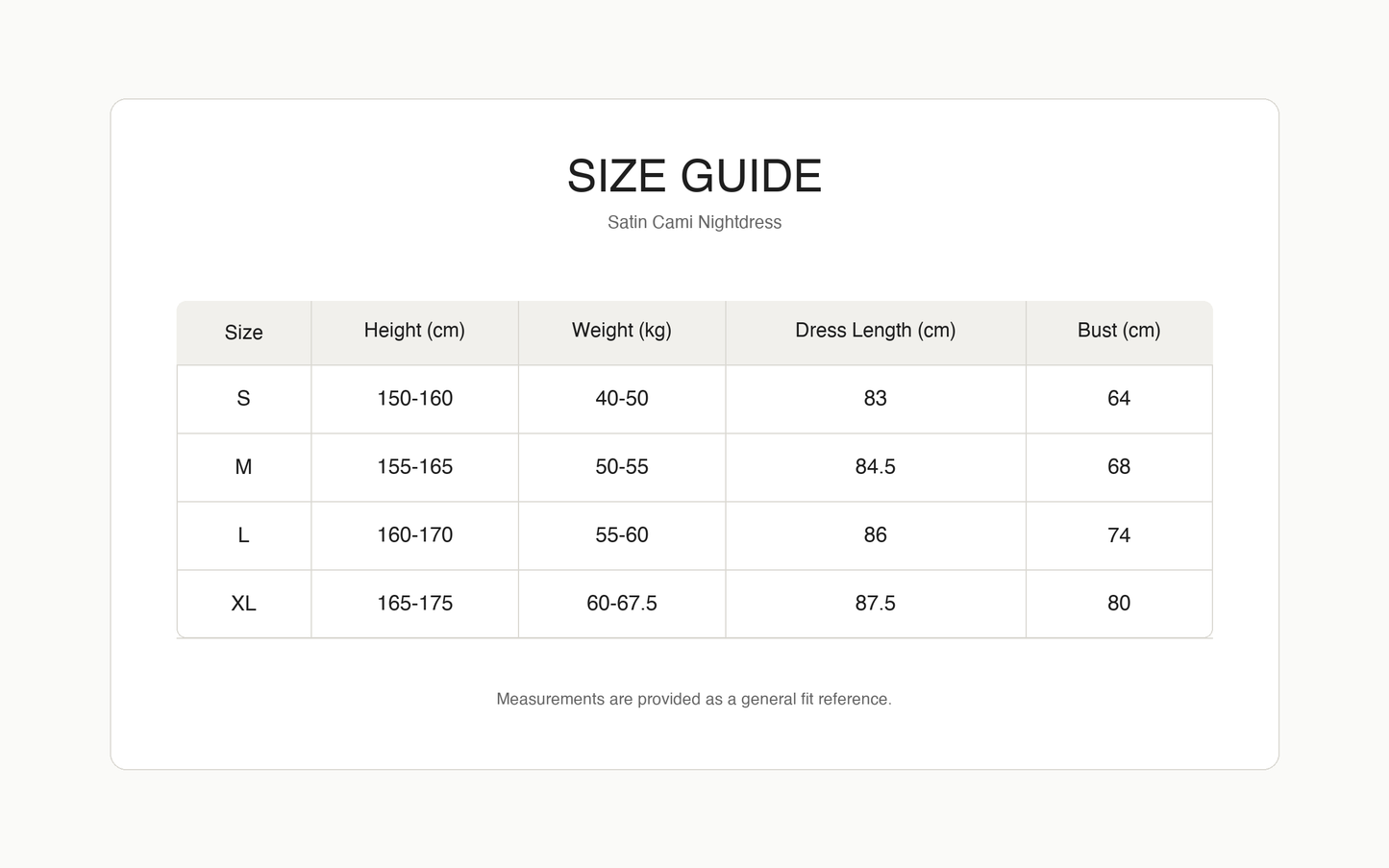Click the SIZE GUIDE heading
Viewport: 1389px width, 868px height.
[694, 176]
